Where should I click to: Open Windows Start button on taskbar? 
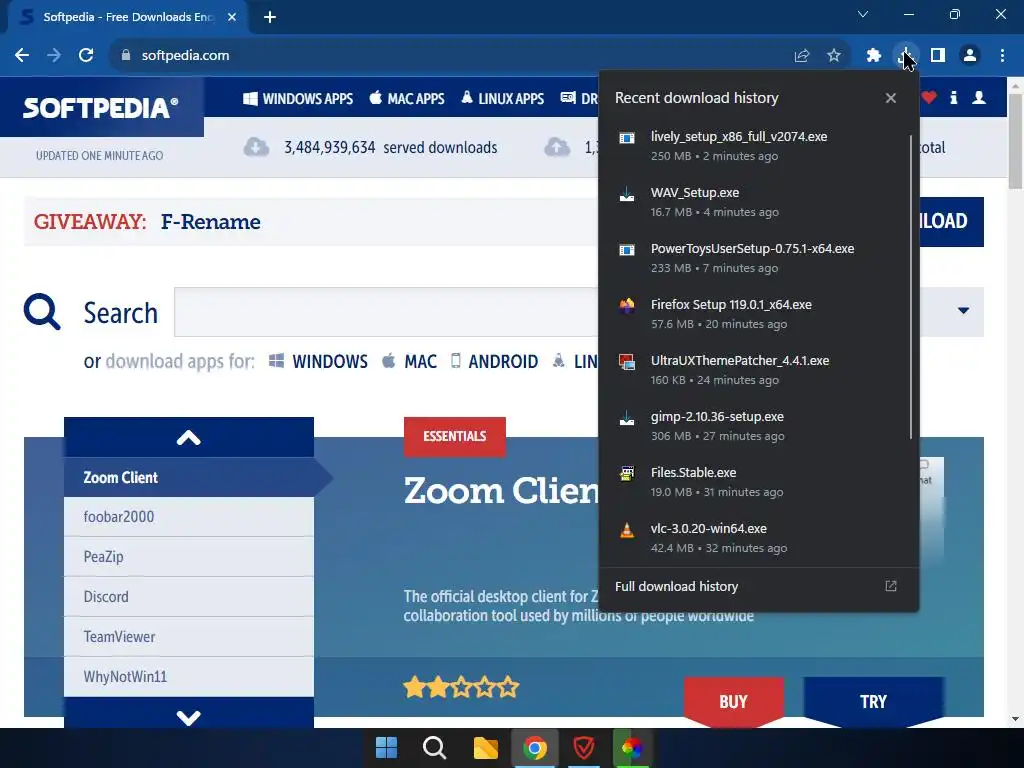pos(386,748)
